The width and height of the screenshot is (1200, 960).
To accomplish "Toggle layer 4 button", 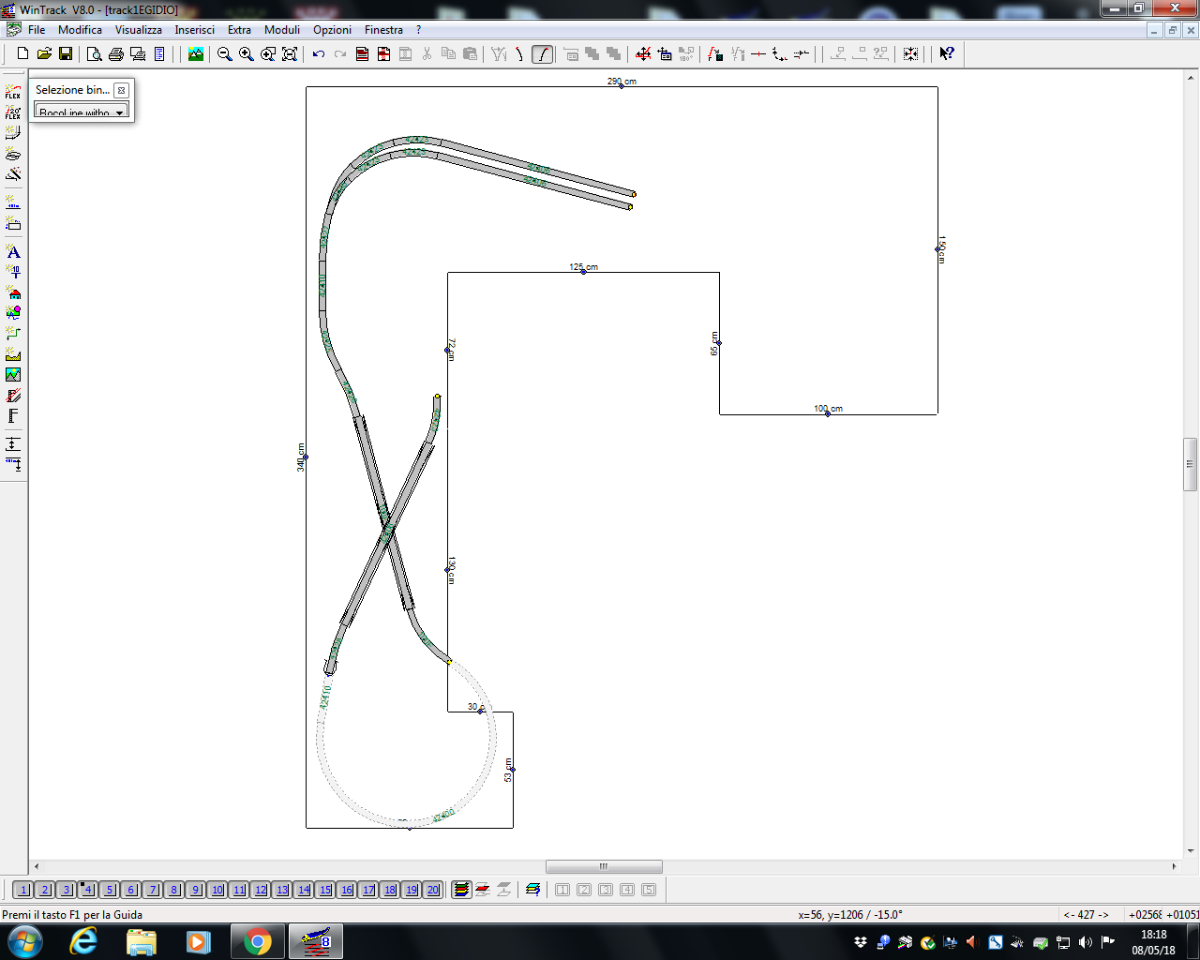I will point(87,890).
